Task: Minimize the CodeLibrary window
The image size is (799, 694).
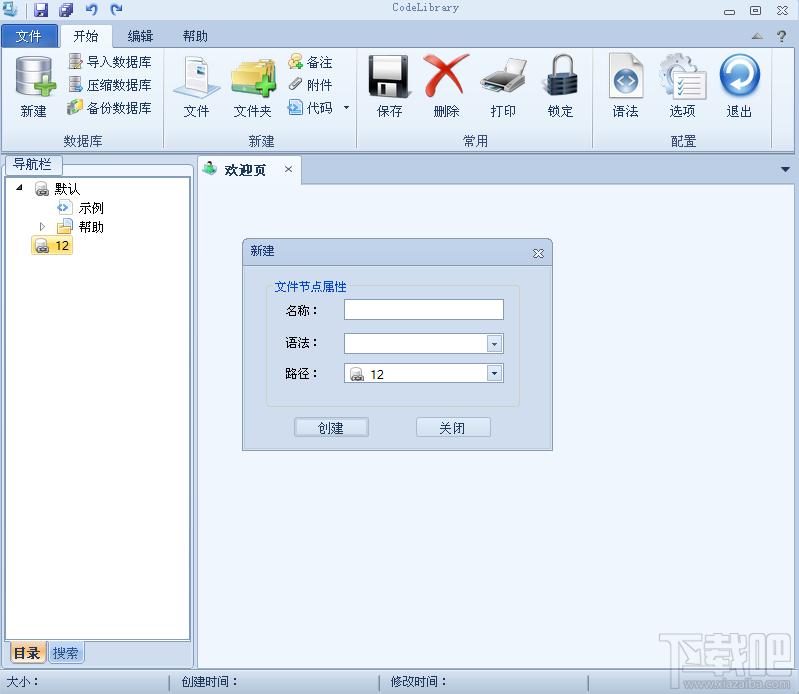Action: click(x=730, y=11)
